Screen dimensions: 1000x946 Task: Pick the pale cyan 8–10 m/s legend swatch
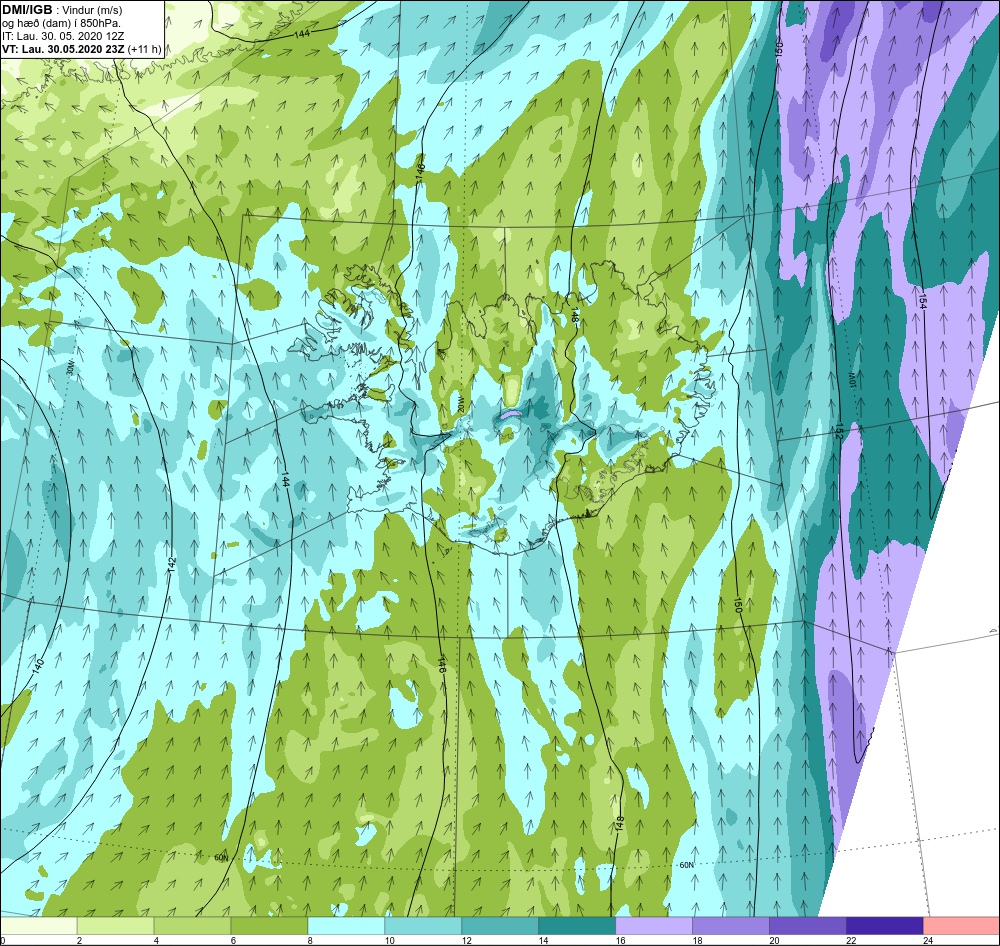346,924
